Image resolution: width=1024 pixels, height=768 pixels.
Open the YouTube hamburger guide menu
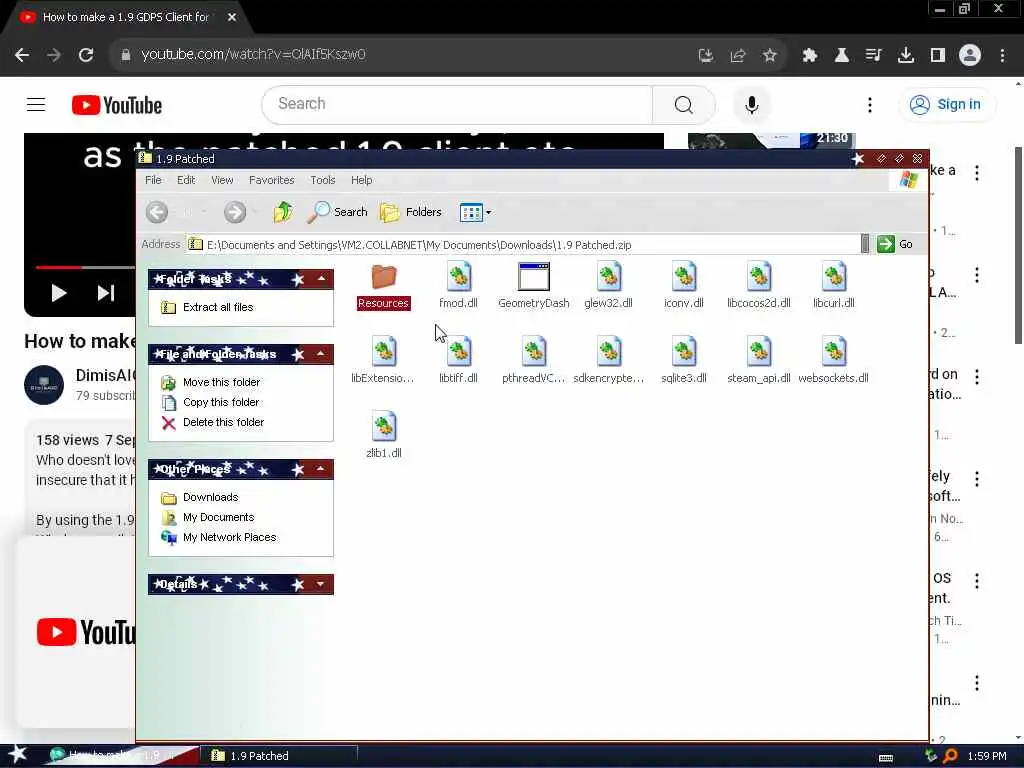pos(36,104)
